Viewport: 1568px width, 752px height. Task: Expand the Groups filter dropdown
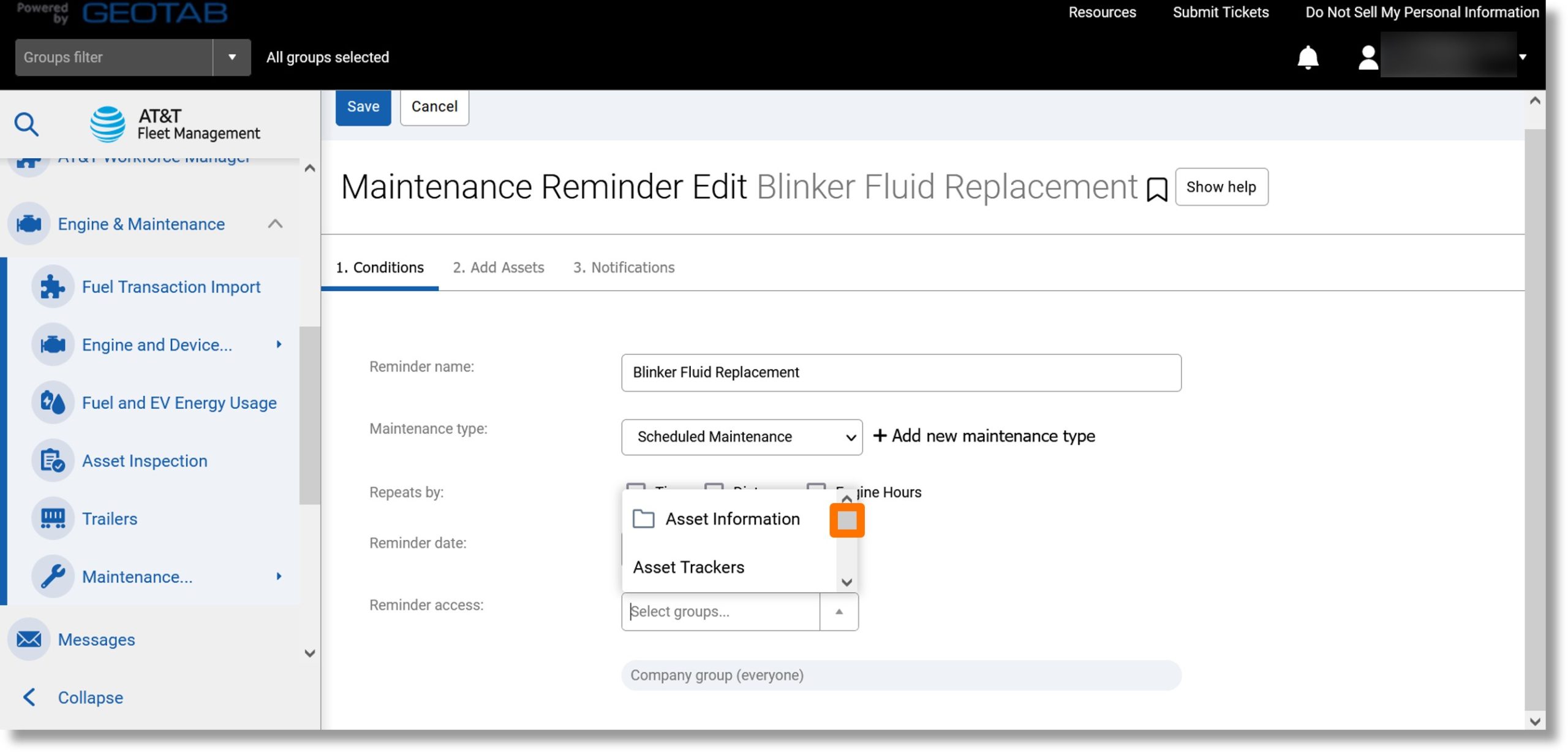(231, 57)
